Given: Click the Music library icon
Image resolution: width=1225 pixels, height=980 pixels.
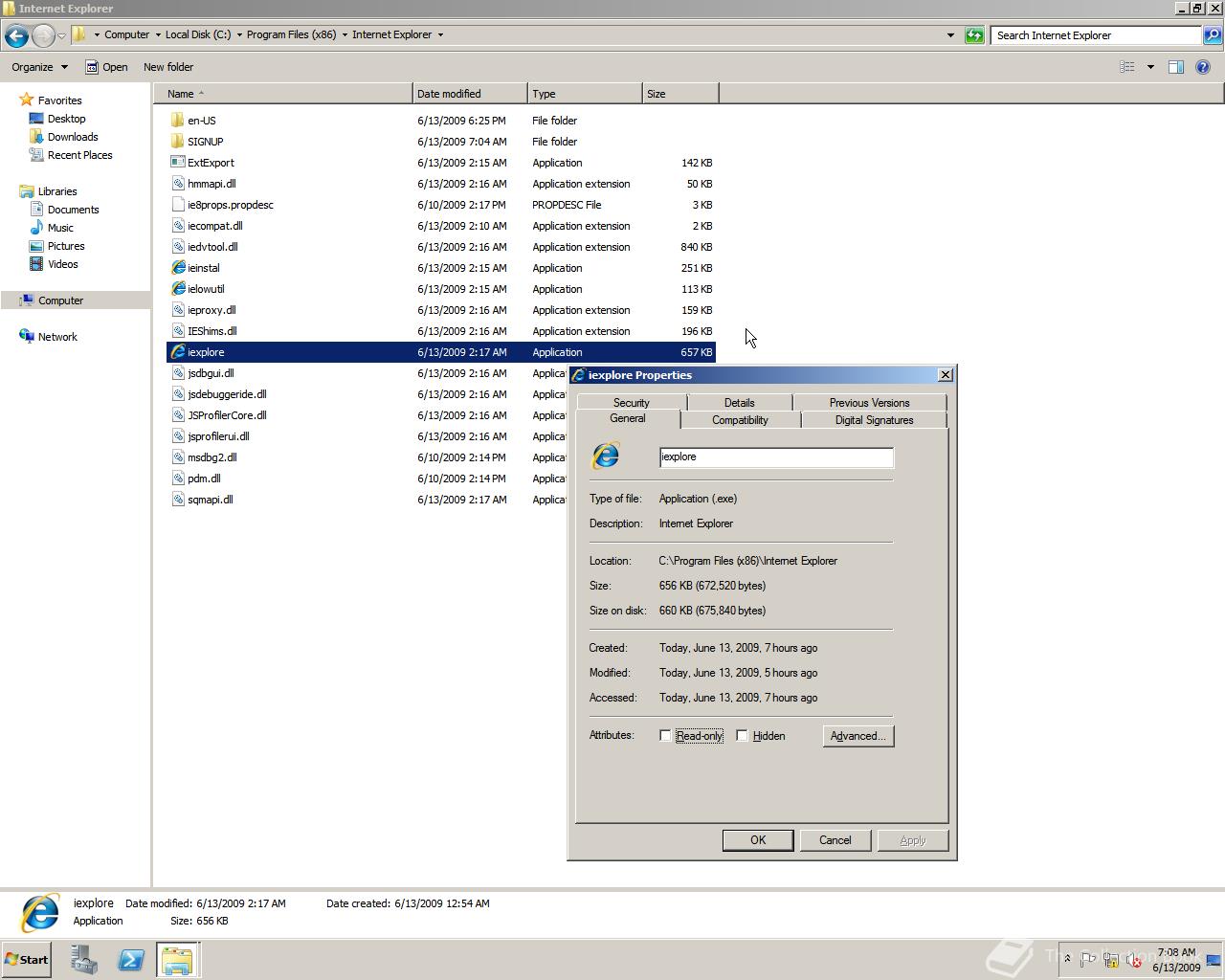Looking at the screenshot, I should pos(36,228).
